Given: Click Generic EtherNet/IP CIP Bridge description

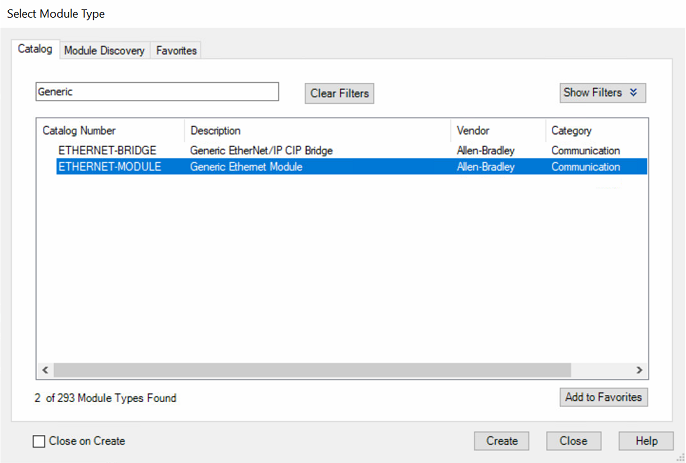Looking at the screenshot, I should click(261, 151).
